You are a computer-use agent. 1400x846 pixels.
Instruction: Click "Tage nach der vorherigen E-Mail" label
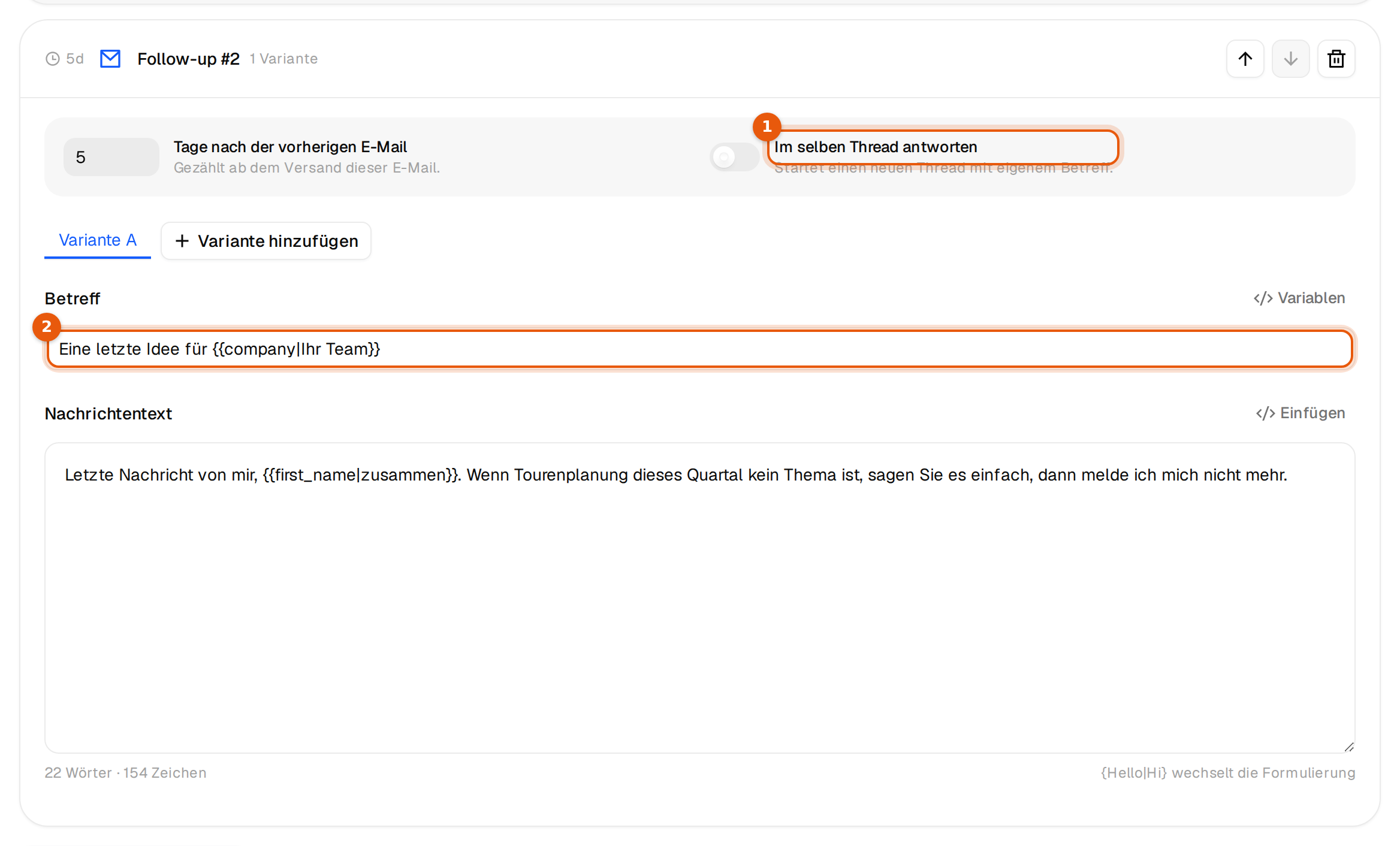coord(290,147)
